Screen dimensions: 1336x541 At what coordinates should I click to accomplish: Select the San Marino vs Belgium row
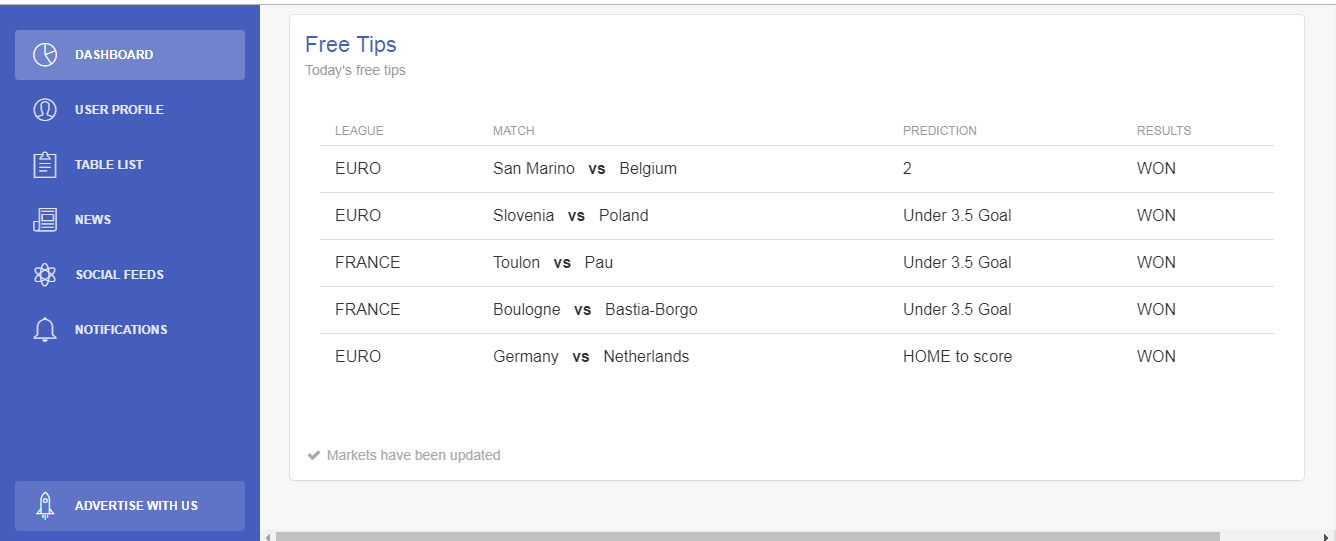coord(797,169)
